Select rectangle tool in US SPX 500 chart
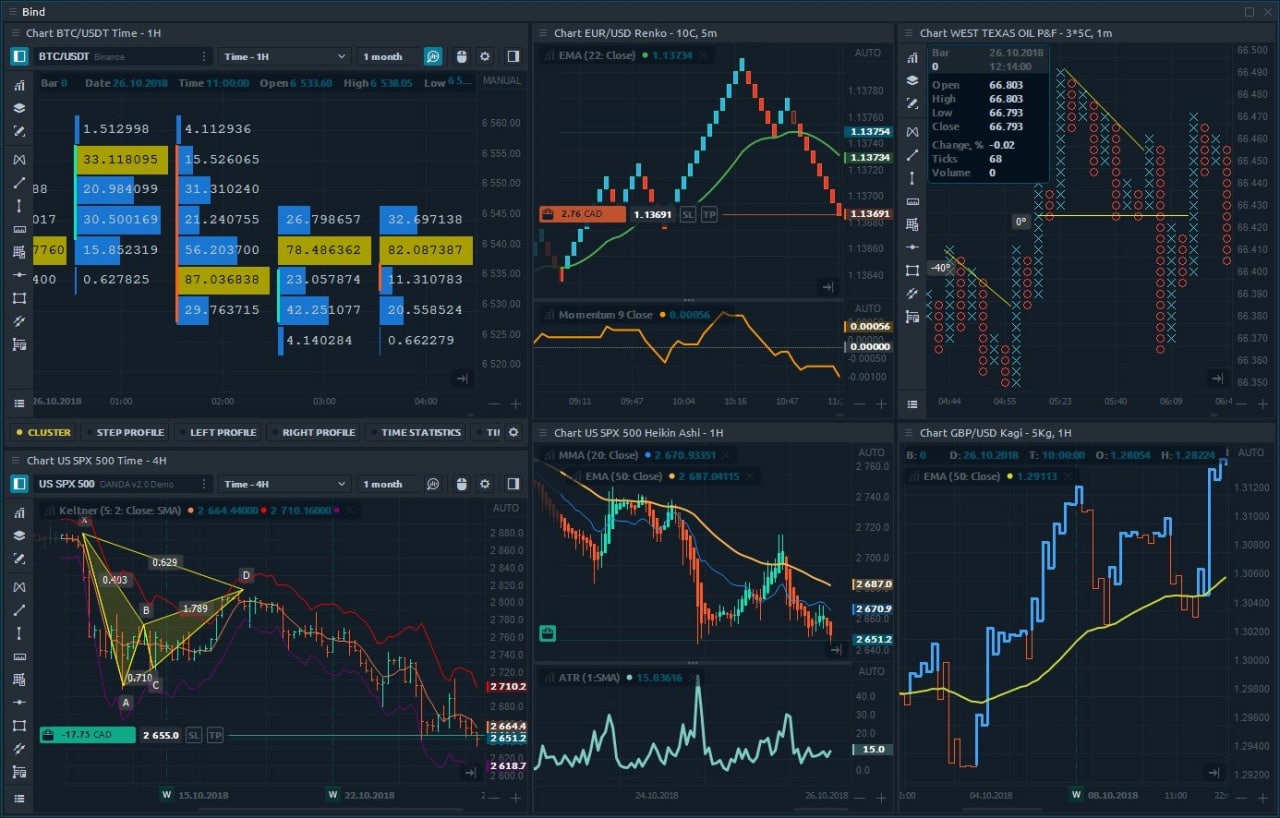The width and height of the screenshot is (1280, 818). coord(19,725)
